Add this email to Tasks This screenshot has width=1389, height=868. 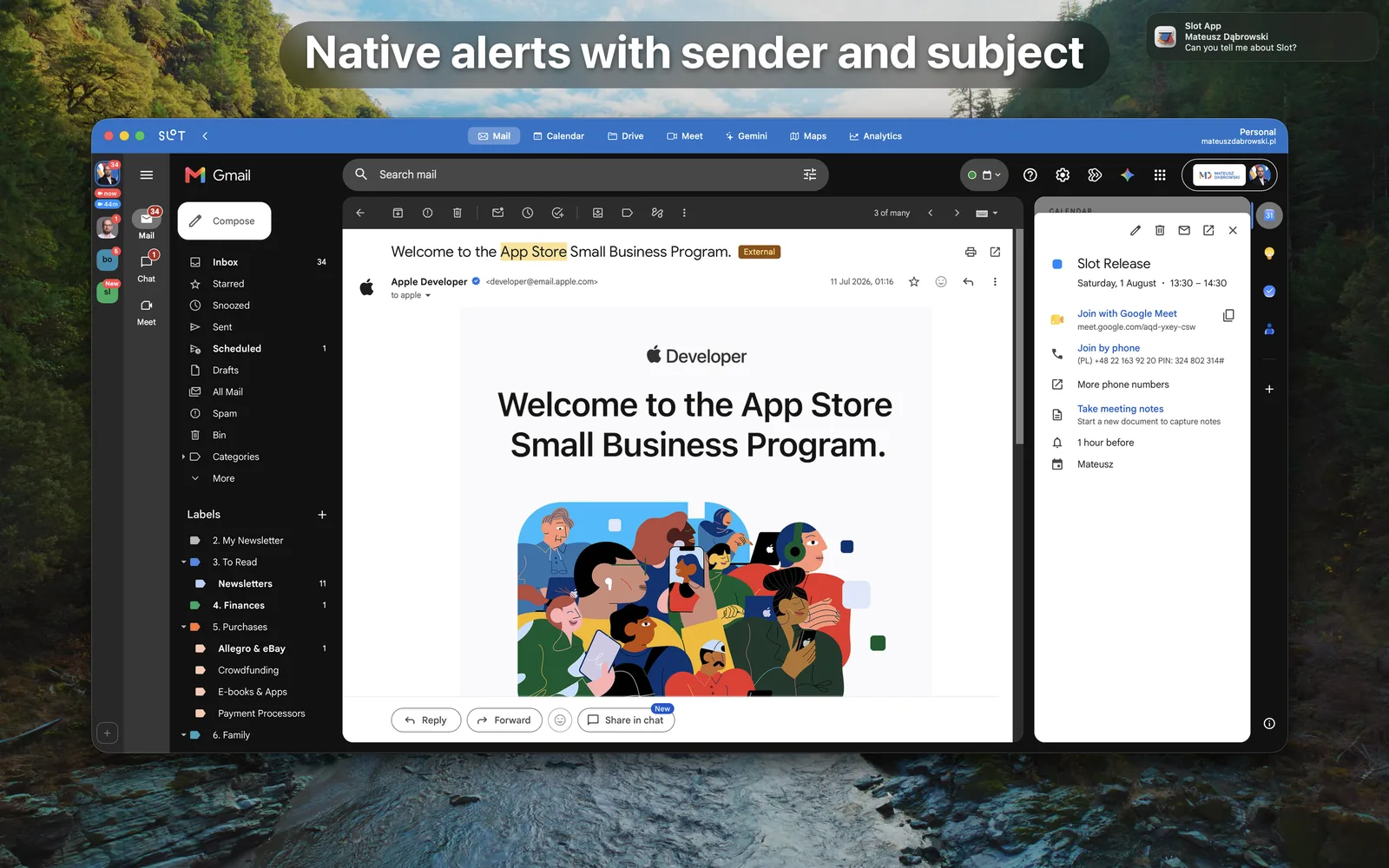pos(557,213)
